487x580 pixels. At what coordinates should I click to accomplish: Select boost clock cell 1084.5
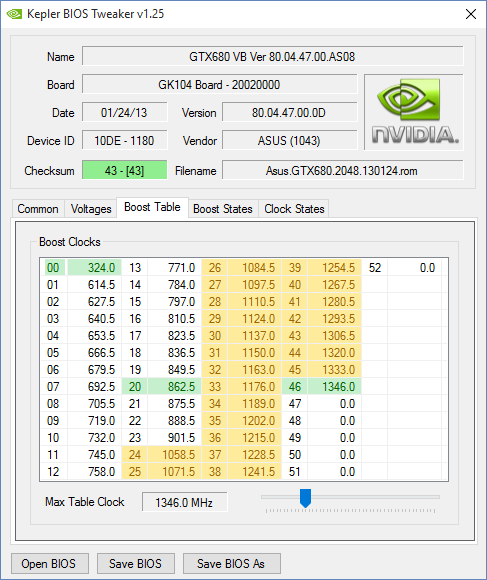(x=255, y=267)
